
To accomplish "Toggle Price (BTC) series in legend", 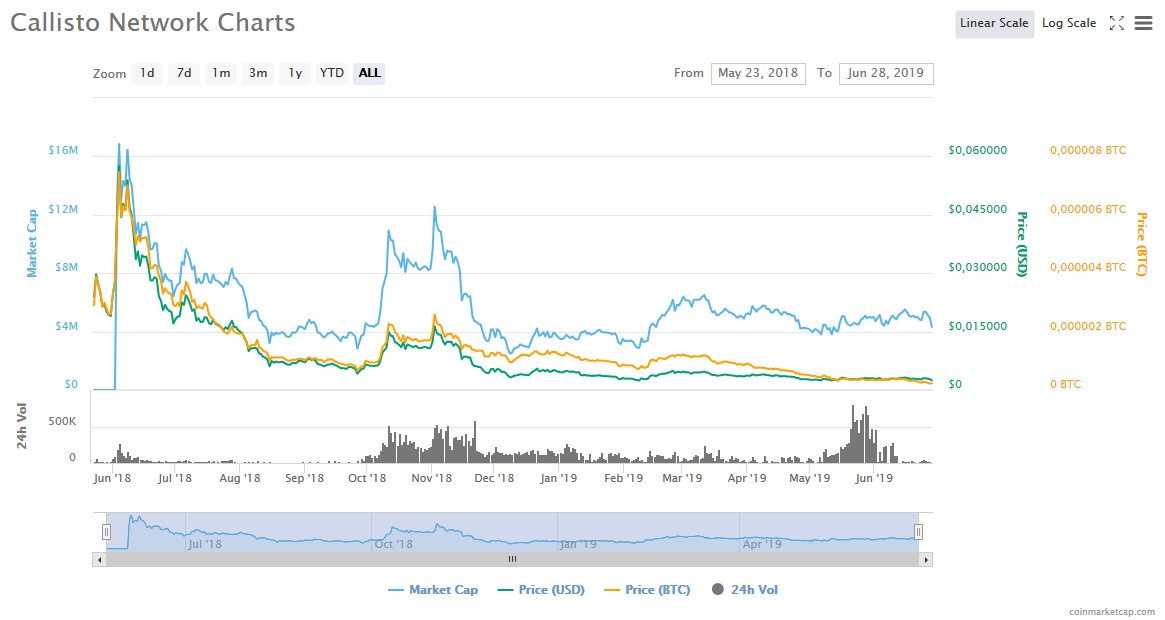I will coord(647,590).
